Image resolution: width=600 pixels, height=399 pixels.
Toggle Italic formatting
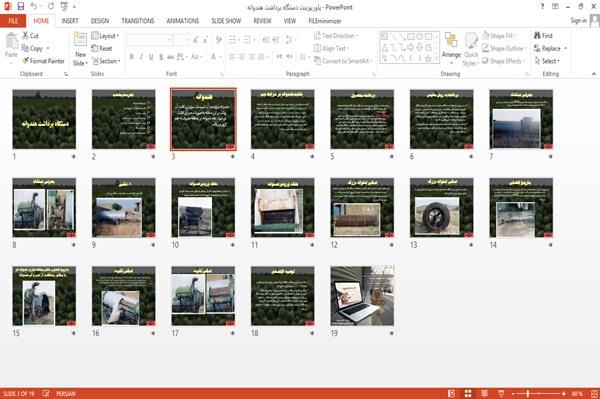pos(141,57)
